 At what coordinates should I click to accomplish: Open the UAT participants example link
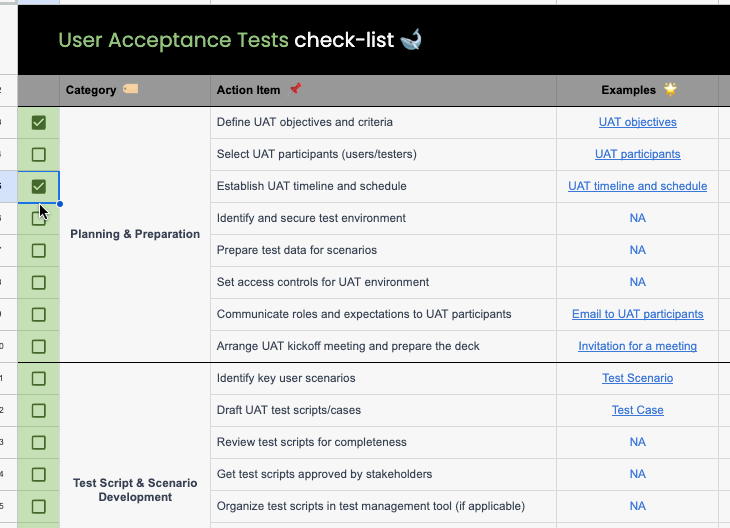[637, 154]
